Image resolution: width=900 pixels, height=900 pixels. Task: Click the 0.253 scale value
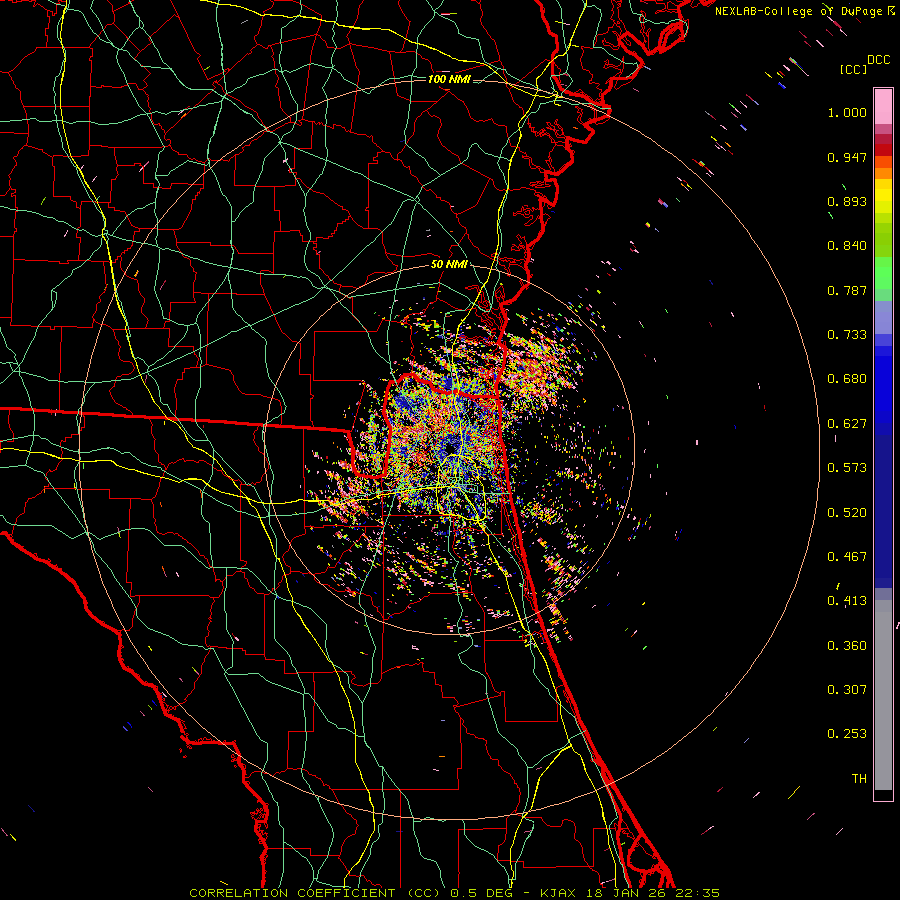point(847,734)
